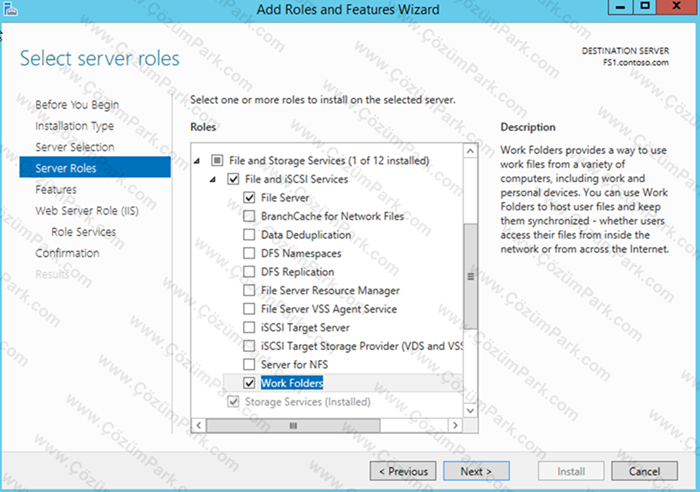Image resolution: width=700 pixels, height=492 pixels.
Task: Uncheck the Work Folders checkbox
Action: 249,383
